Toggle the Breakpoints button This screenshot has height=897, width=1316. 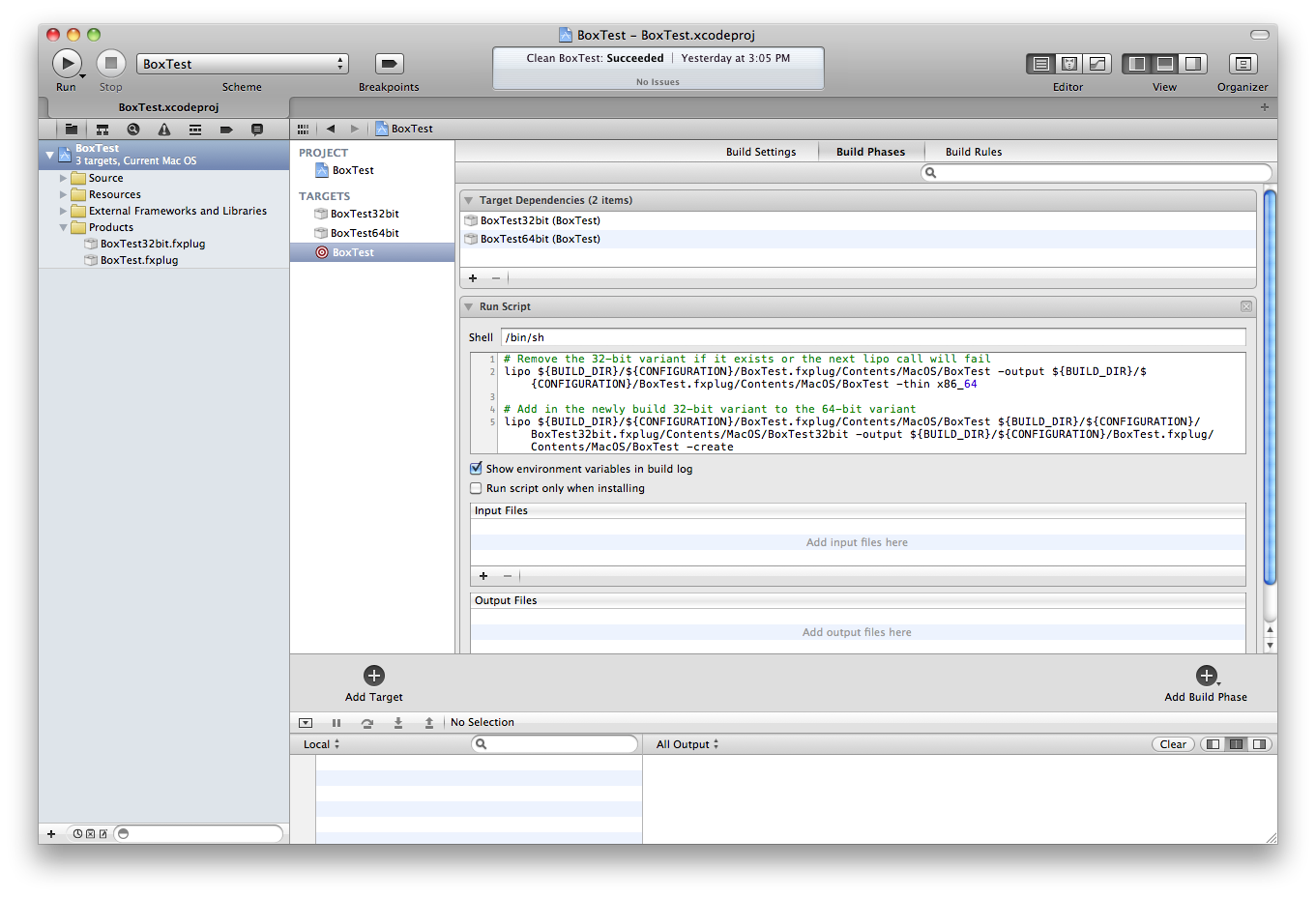click(x=389, y=64)
